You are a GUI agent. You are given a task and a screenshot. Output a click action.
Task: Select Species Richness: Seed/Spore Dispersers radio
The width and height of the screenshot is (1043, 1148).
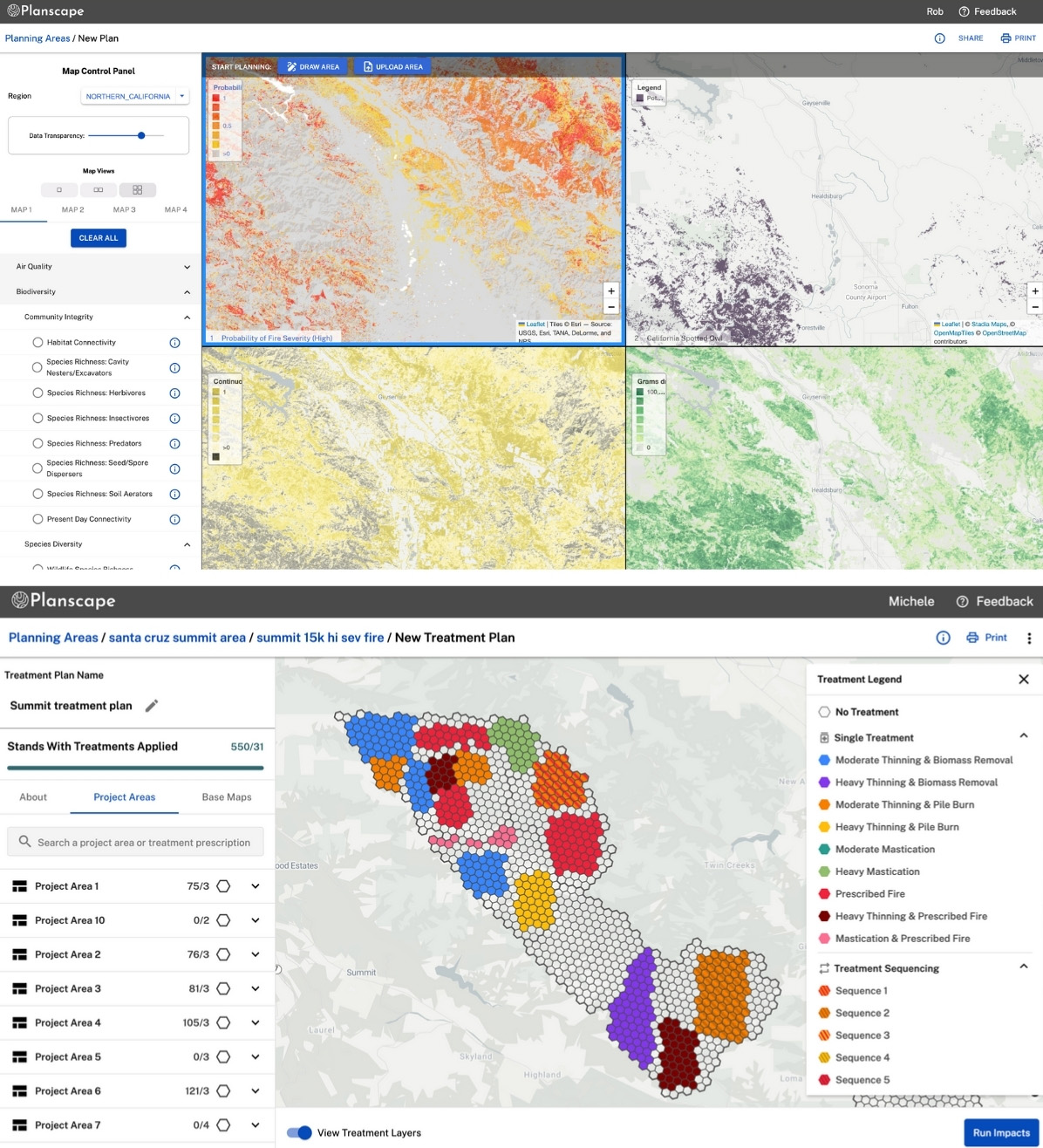click(x=37, y=468)
